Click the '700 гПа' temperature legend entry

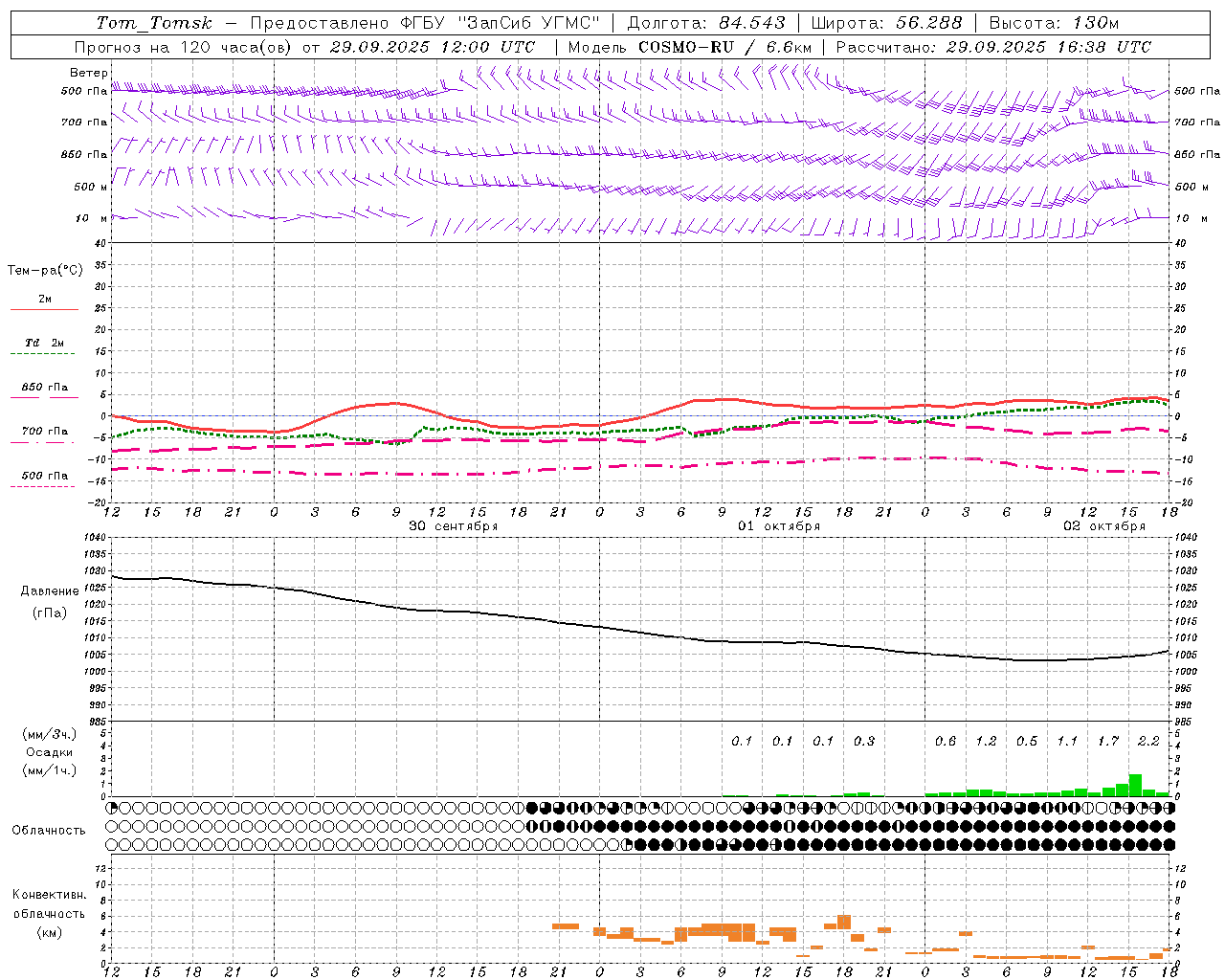coord(45,432)
